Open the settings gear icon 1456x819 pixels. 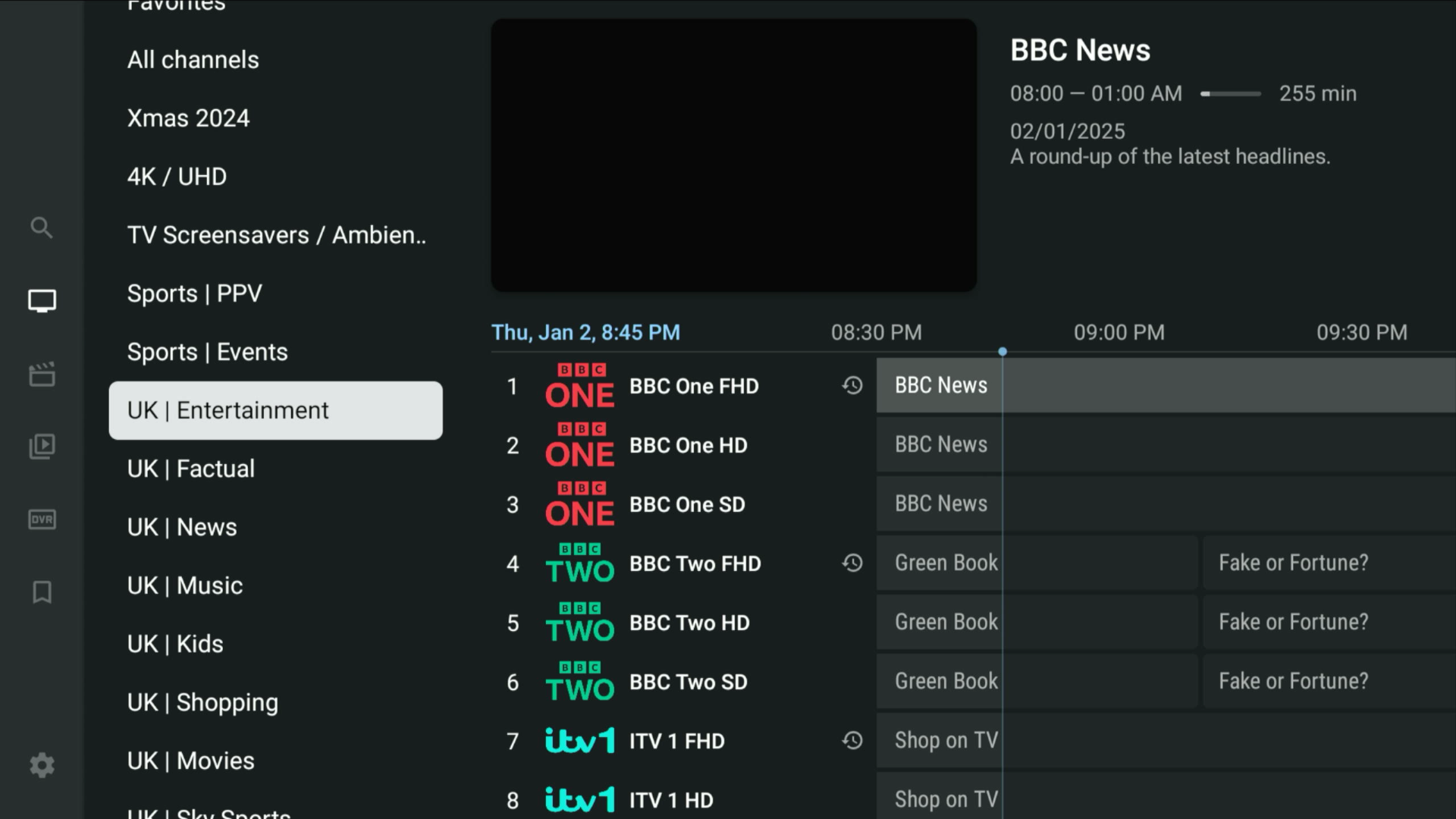tap(42, 765)
